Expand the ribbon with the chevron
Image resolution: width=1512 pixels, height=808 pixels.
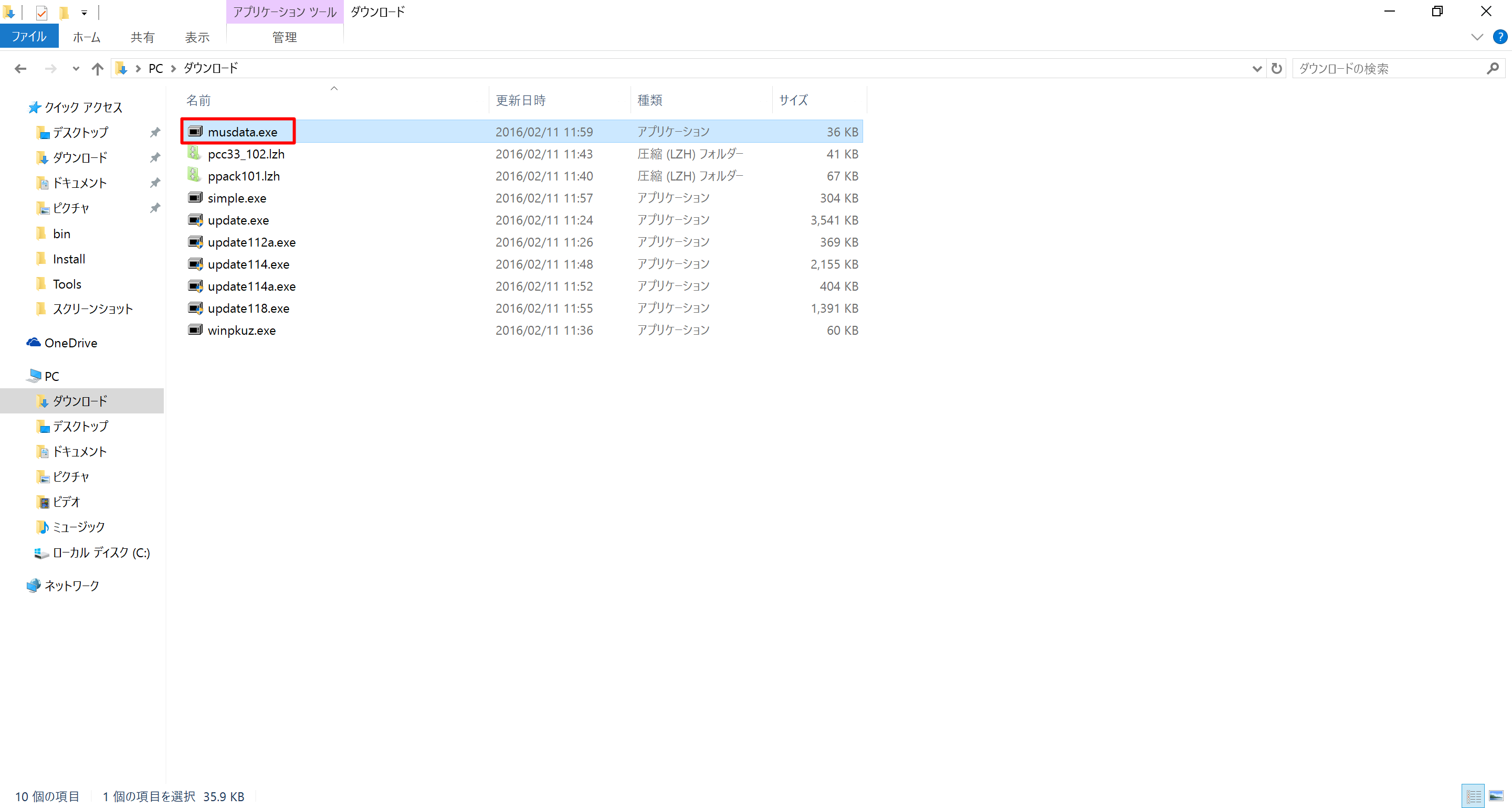pos(1477,37)
